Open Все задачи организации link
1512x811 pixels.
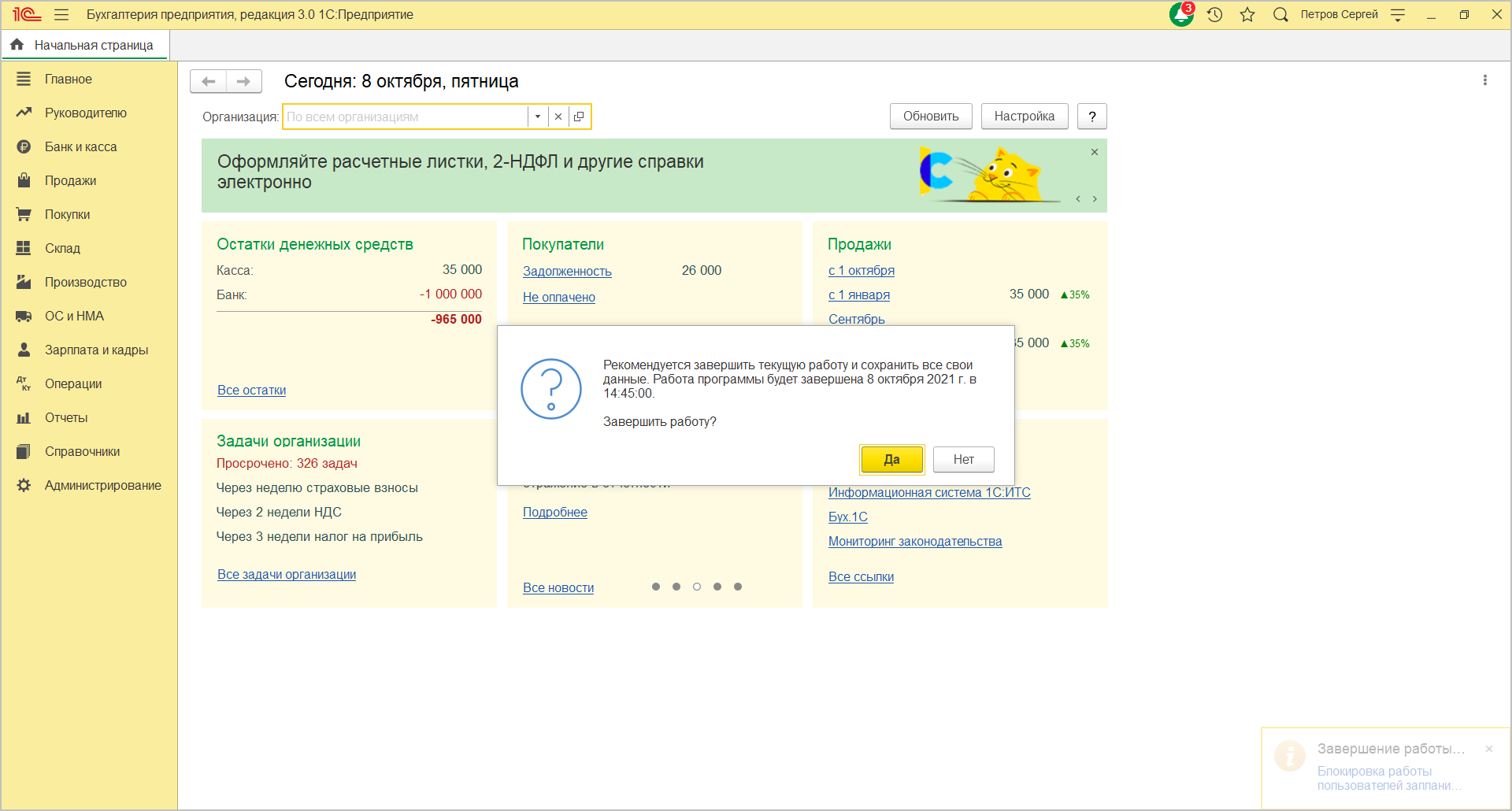tap(287, 574)
